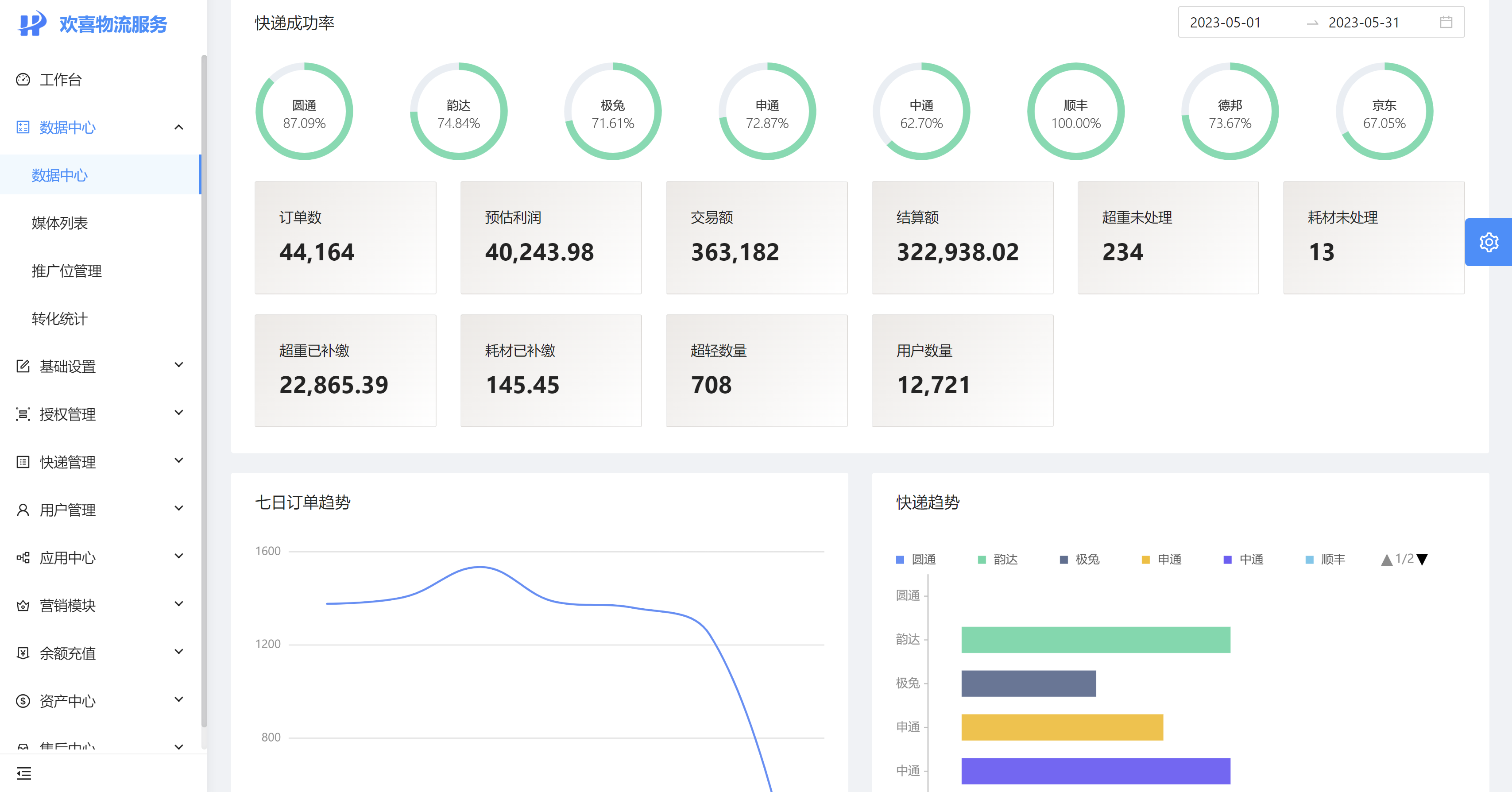
Task: Click the 超重已补缴 22,865.39 card
Action: click(345, 371)
